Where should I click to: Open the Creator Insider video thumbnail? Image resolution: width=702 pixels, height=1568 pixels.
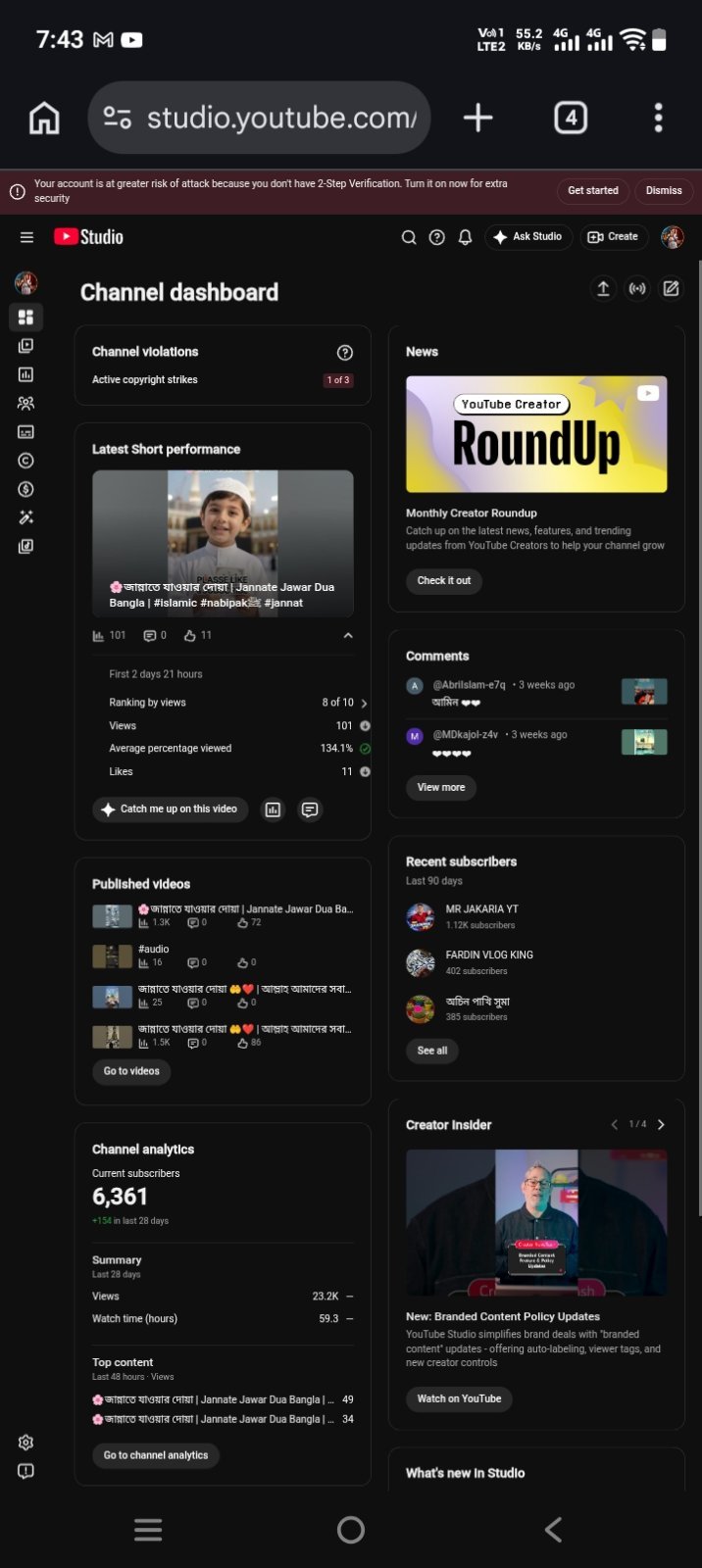click(536, 1223)
